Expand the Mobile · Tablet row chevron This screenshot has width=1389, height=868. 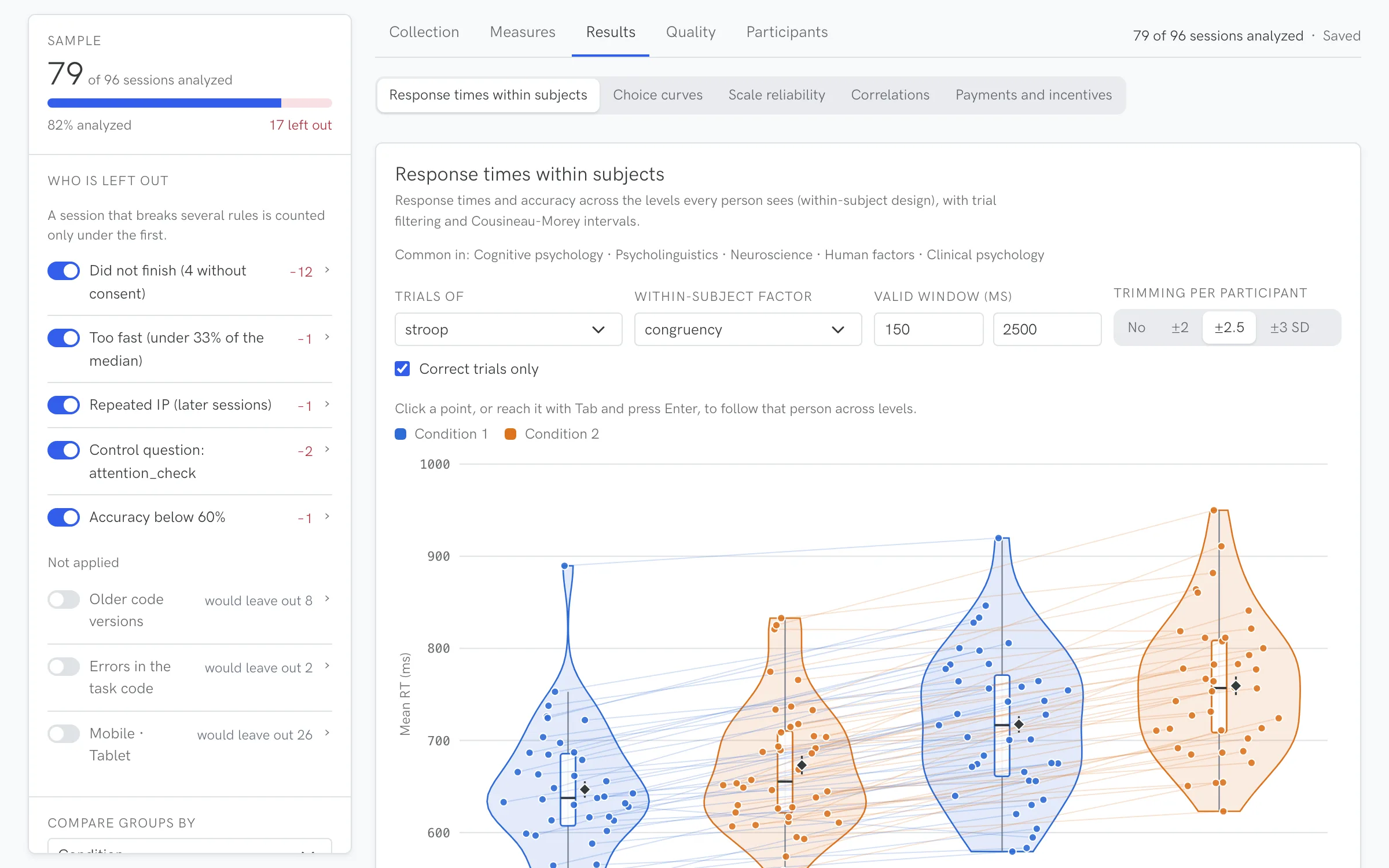tap(327, 733)
